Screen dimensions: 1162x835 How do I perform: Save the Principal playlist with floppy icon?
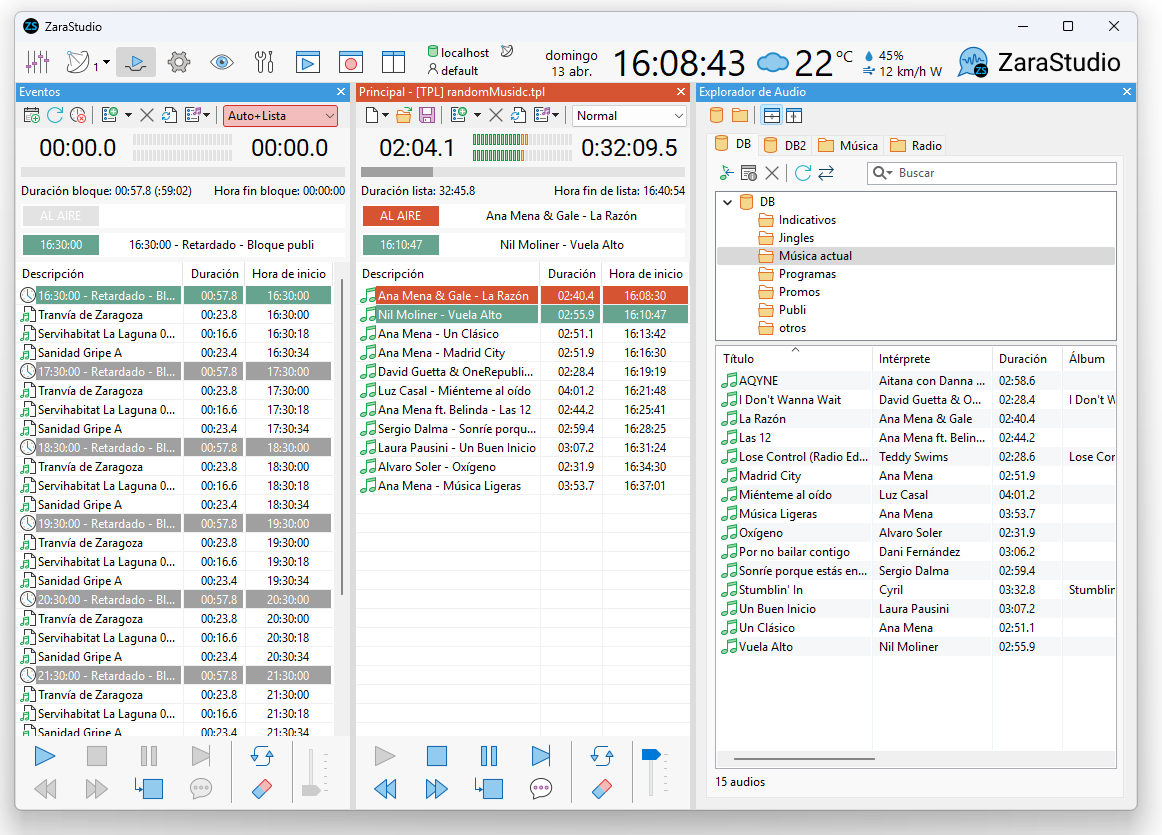pos(427,116)
